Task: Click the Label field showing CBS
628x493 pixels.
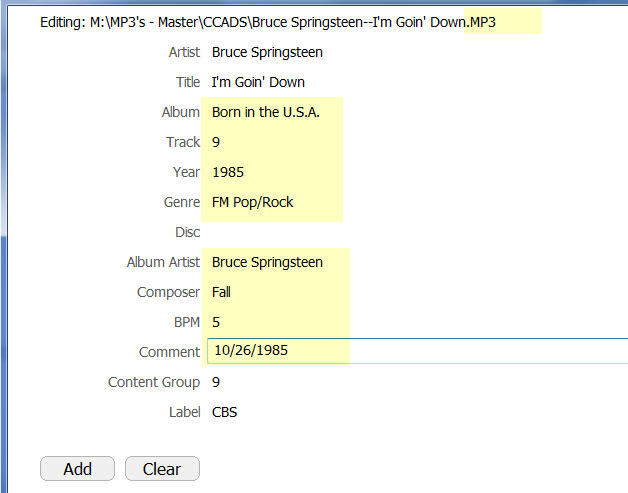Action: point(225,412)
